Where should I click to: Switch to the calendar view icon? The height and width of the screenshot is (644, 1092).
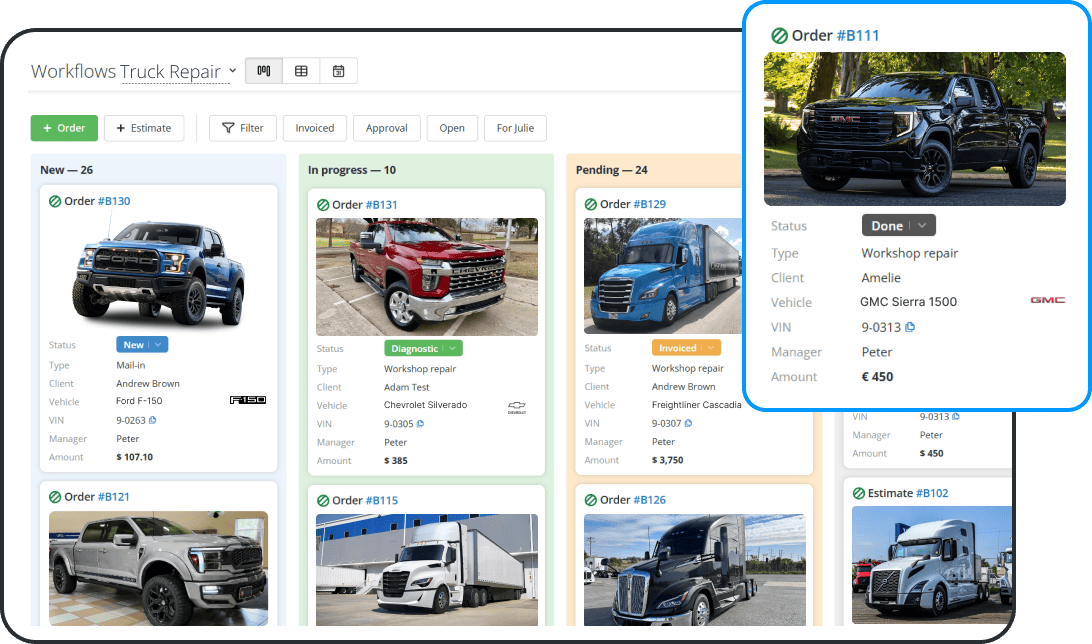pos(338,71)
